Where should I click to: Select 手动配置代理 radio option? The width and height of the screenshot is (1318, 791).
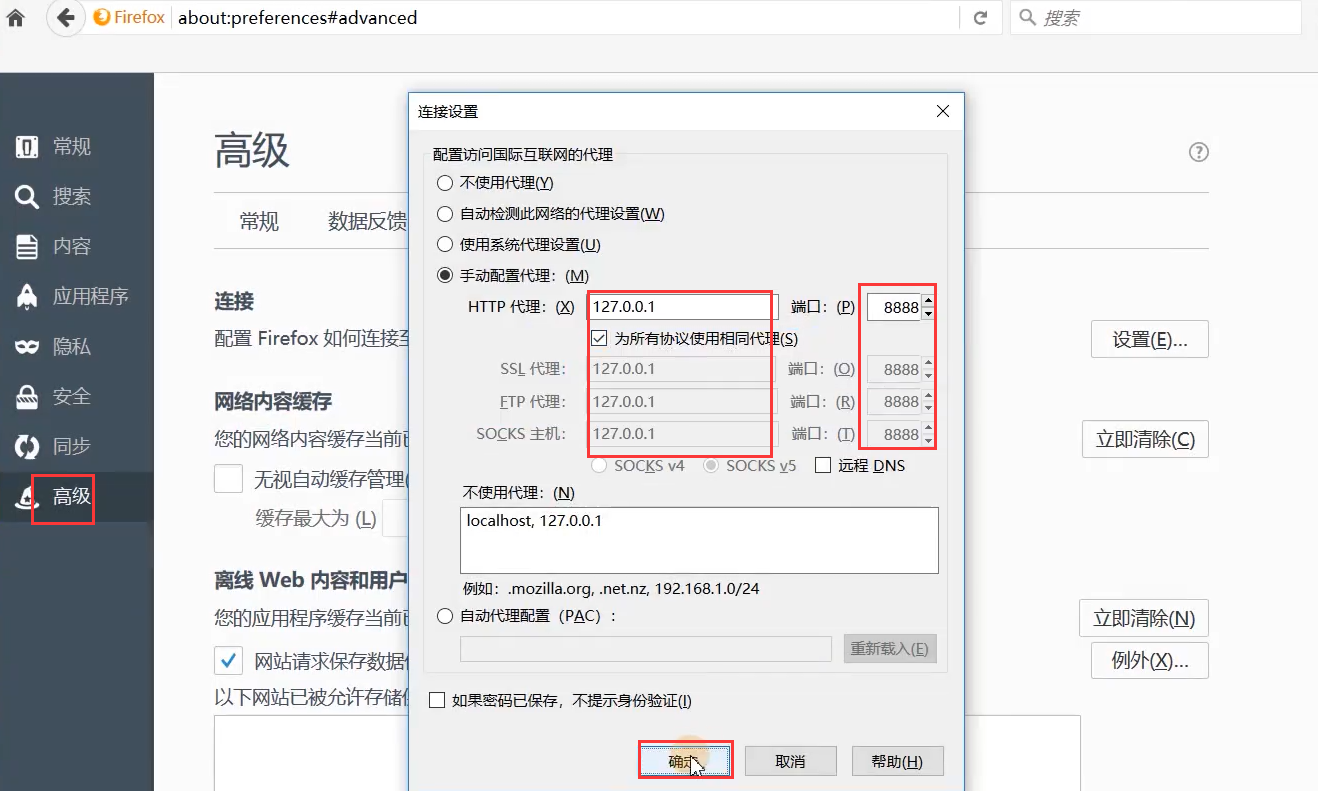click(x=445, y=276)
